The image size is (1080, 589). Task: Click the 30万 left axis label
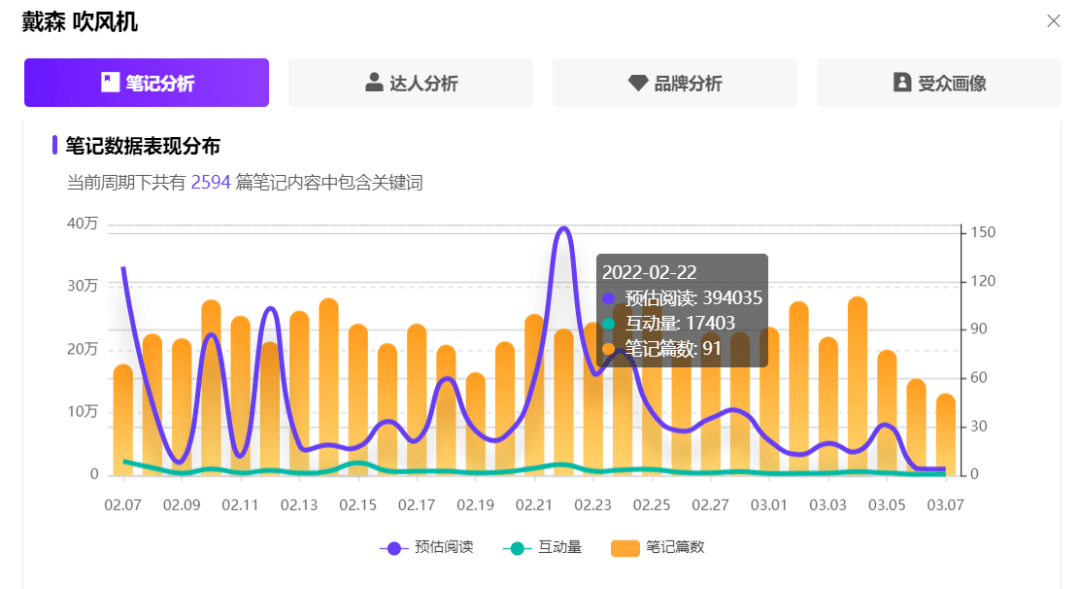coord(83,286)
